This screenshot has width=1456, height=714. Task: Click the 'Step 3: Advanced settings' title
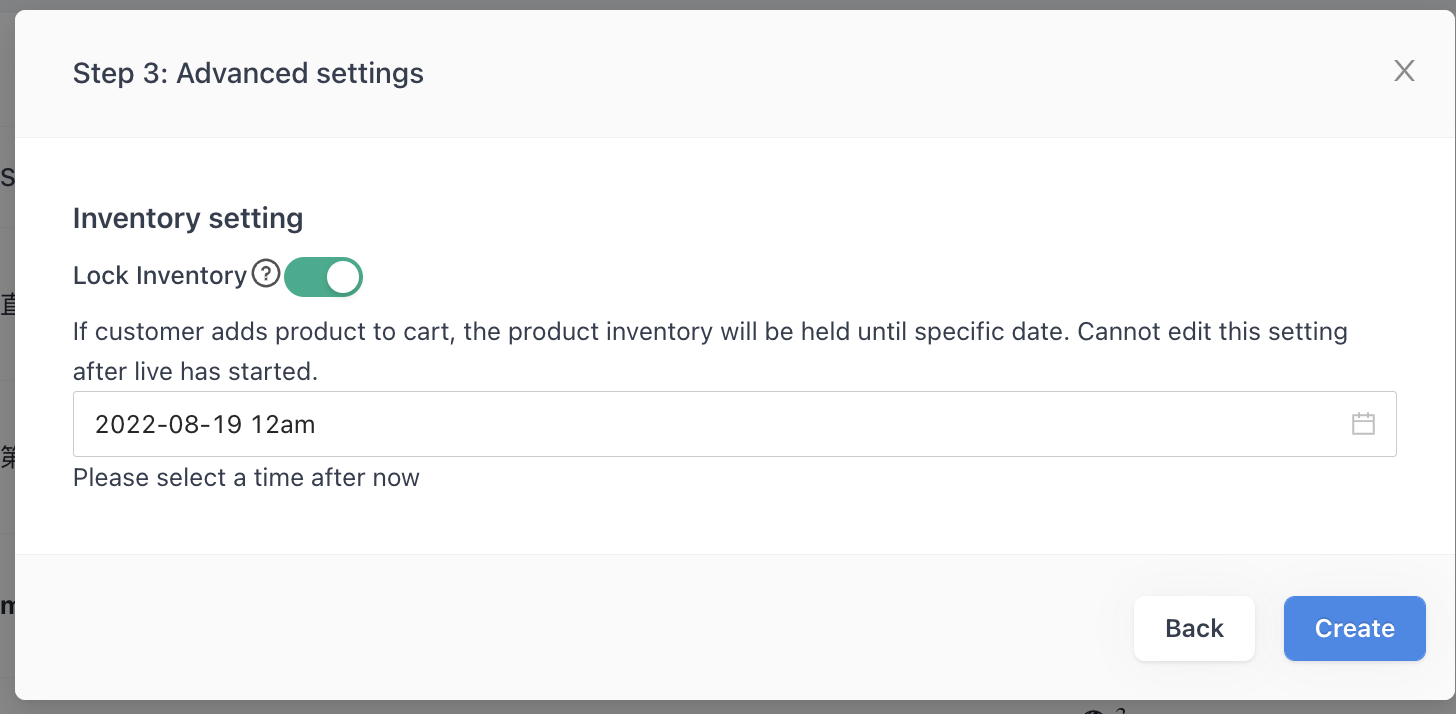pyautogui.click(x=248, y=73)
